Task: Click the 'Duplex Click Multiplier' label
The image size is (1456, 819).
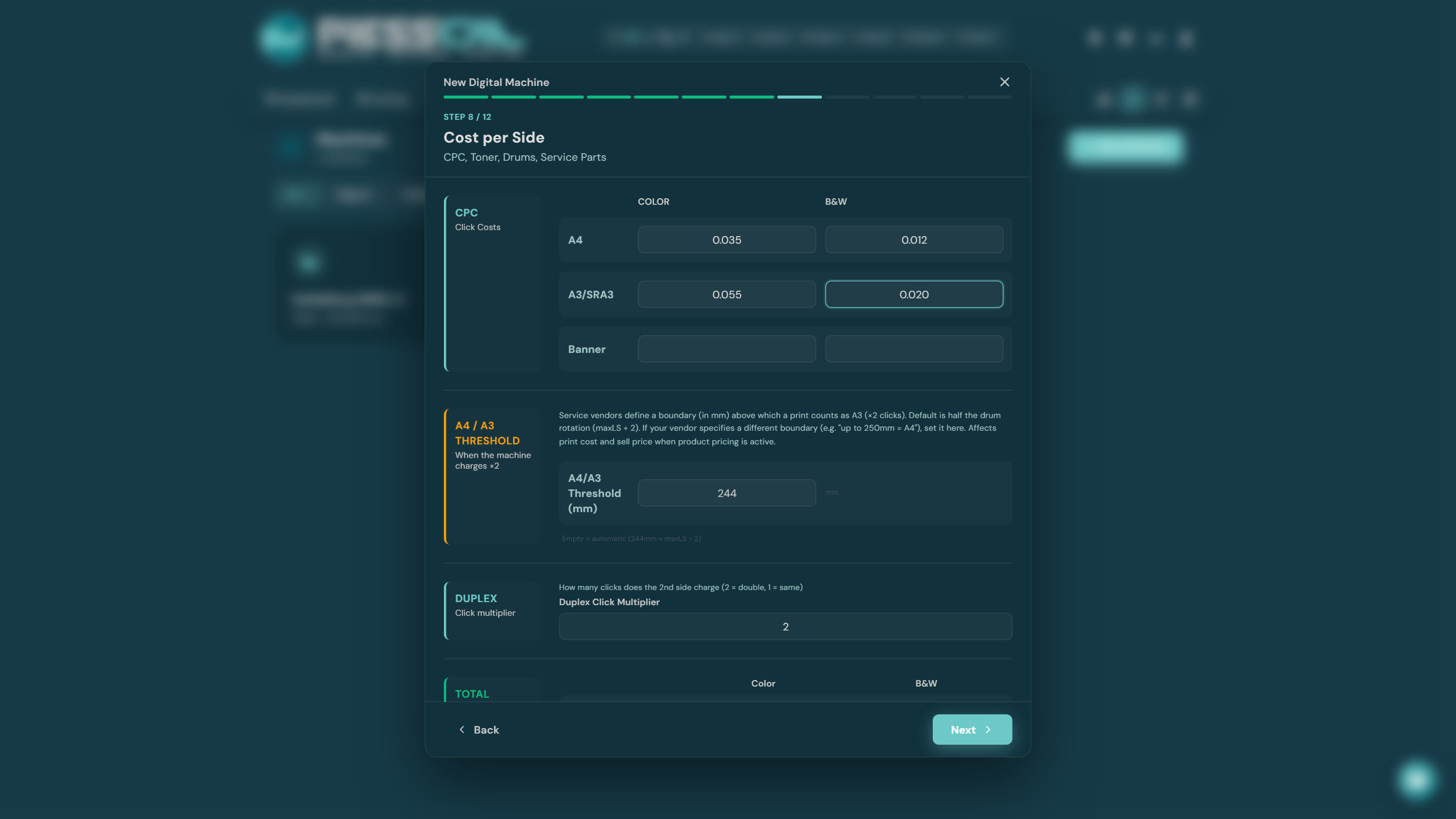Action: (609, 602)
